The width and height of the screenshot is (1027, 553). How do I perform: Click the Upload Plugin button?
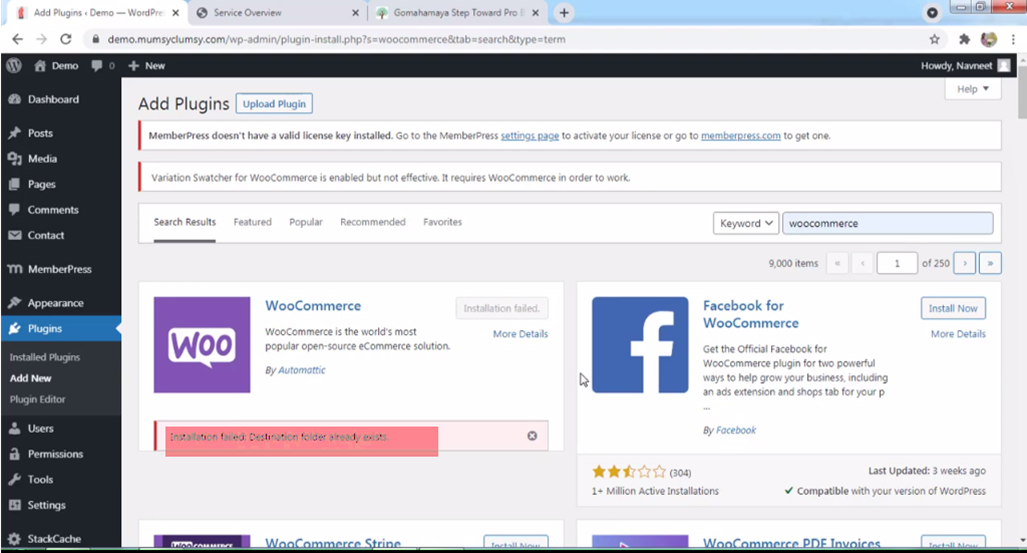pos(274,104)
